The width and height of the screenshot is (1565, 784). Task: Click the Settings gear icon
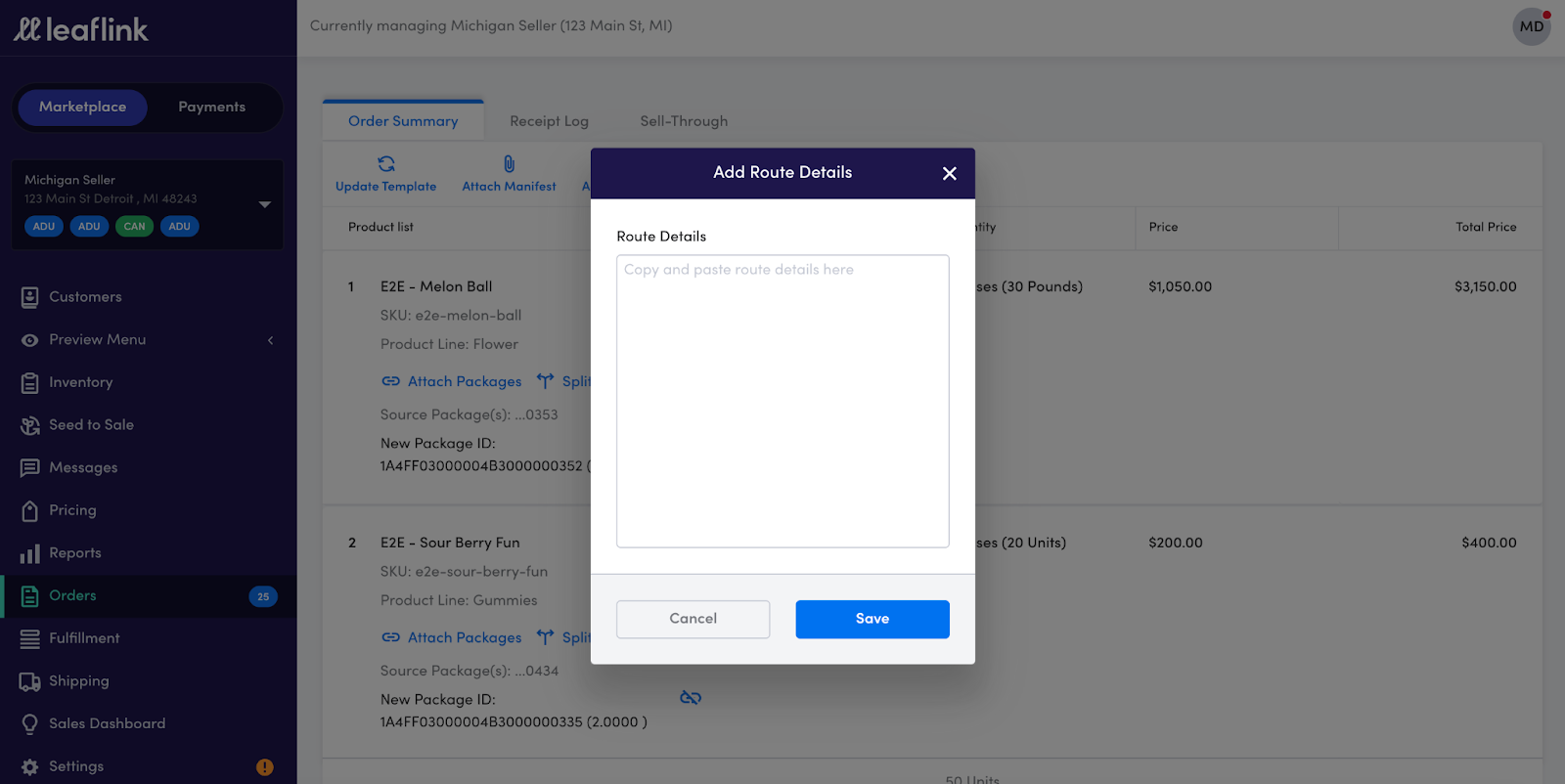point(29,767)
